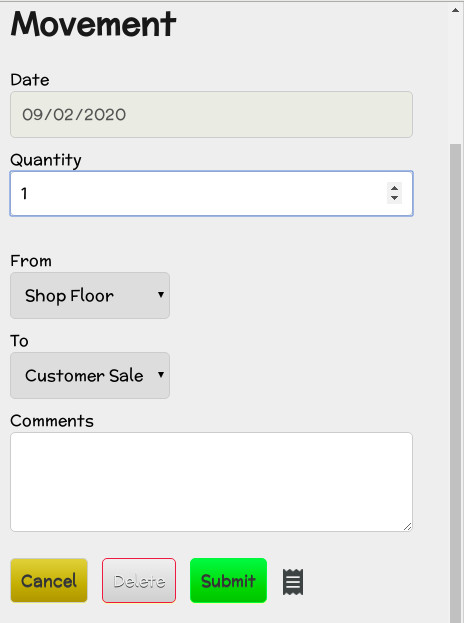Viewport: 464px width, 623px height.
Task: Click inside the Comments text area
Action: [x=211, y=482]
